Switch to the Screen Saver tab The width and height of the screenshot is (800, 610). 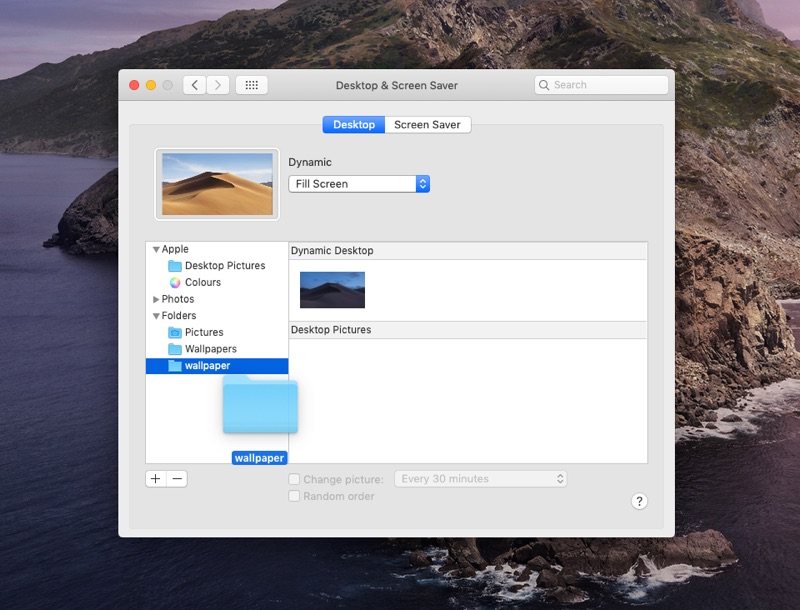pos(428,125)
